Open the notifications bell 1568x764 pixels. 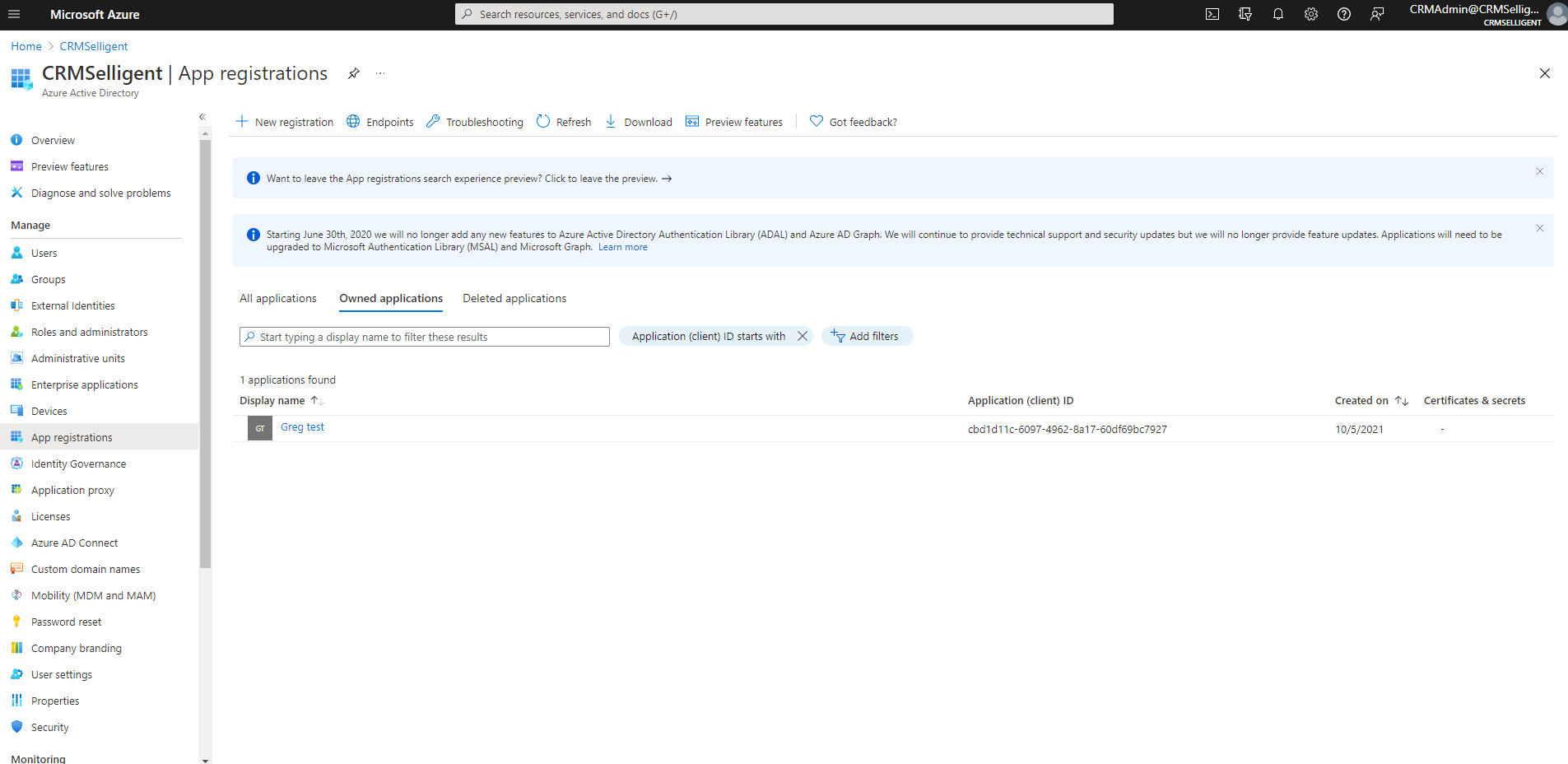click(1278, 14)
